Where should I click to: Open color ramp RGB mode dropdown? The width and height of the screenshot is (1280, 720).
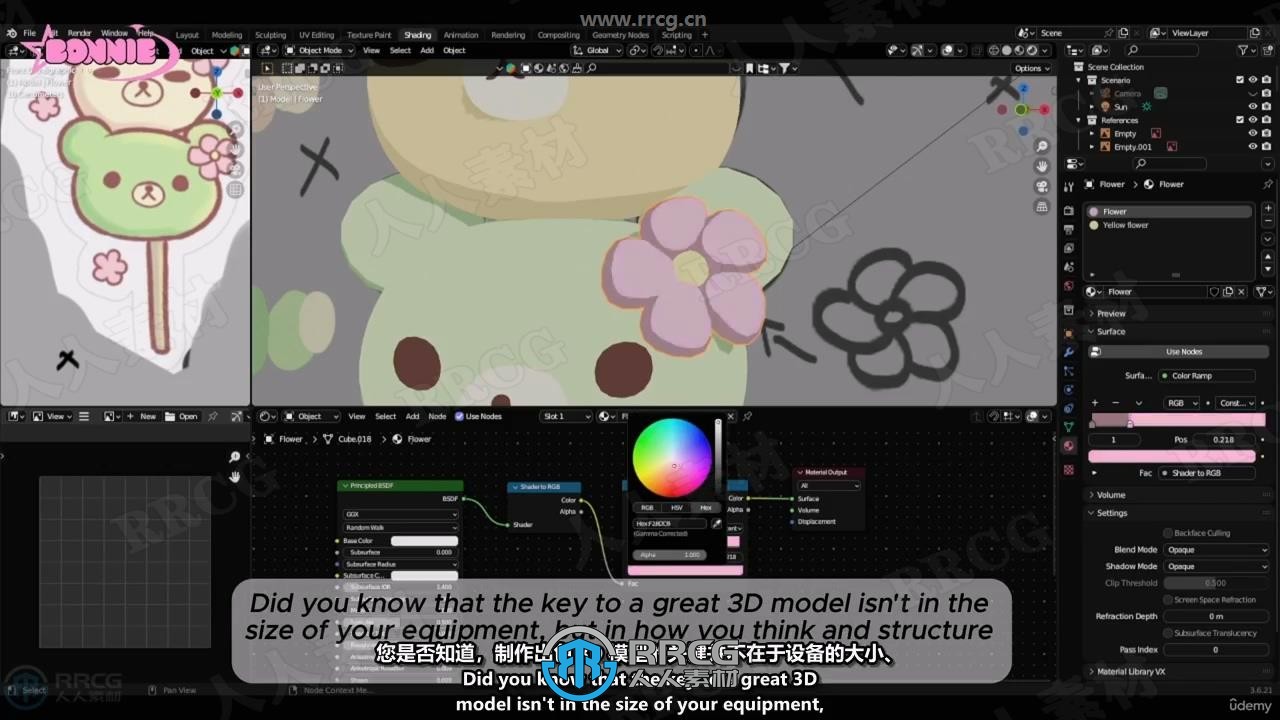tap(1182, 403)
